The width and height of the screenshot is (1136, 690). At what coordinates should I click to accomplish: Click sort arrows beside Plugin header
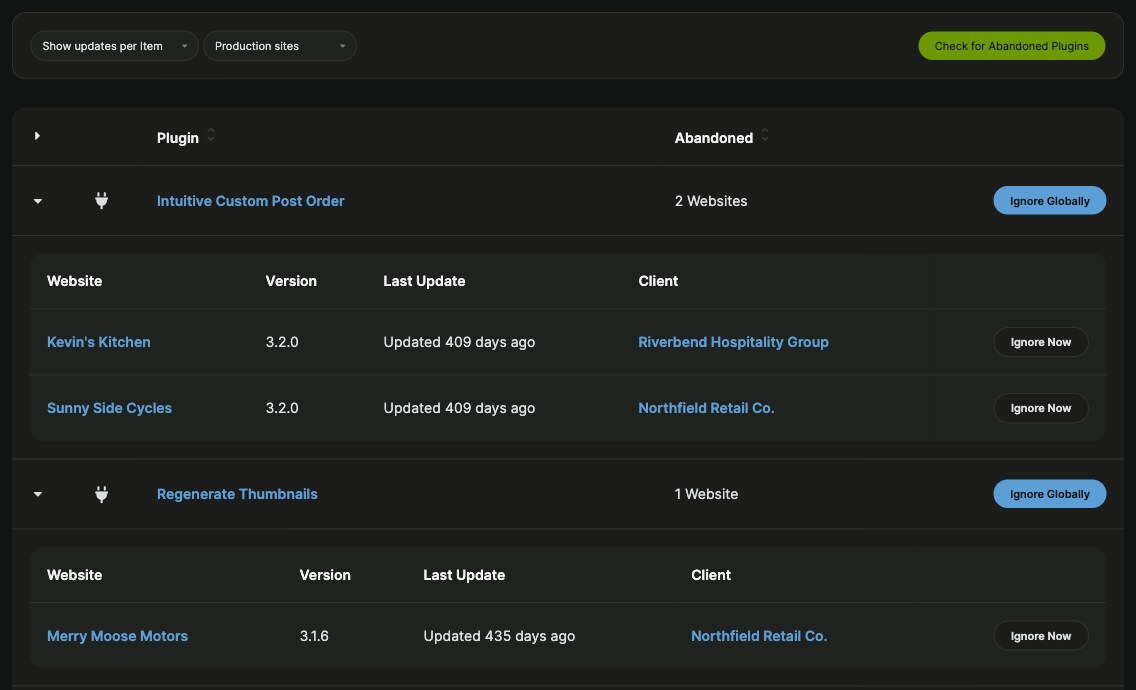click(x=211, y=135)
